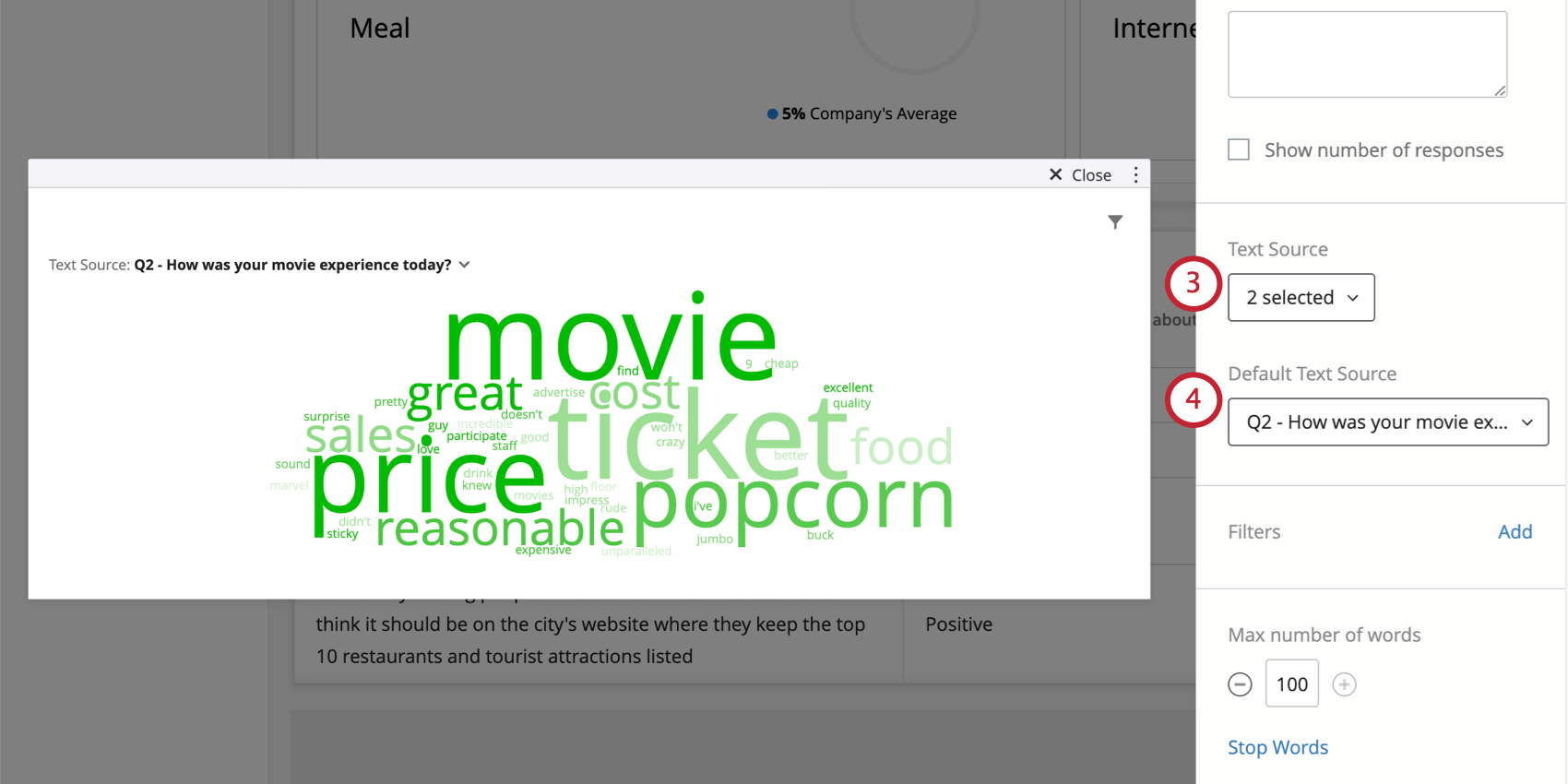Select the word 'sales' in the cloud
1568x784 pixels.
tap(361, 435)
